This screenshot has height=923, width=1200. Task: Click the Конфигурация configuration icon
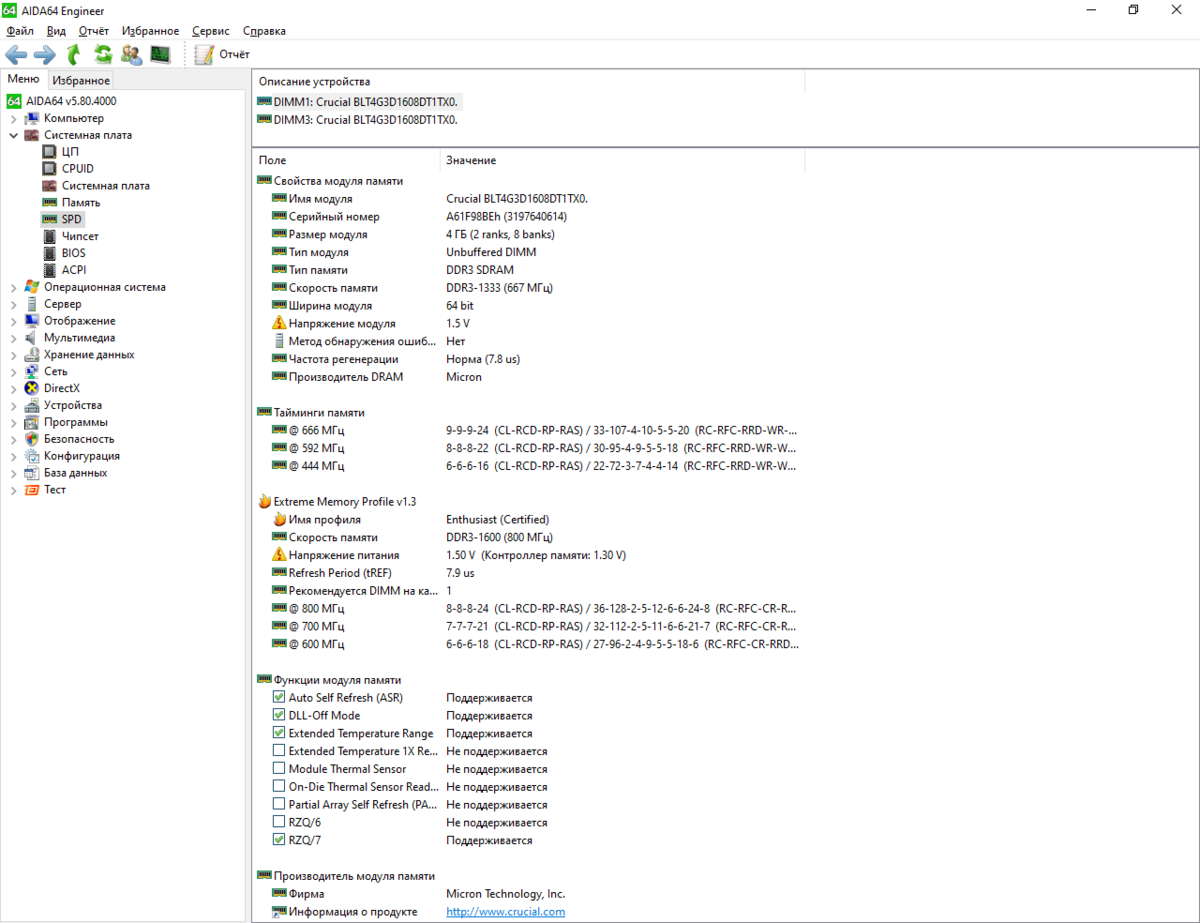pos(32,456)
